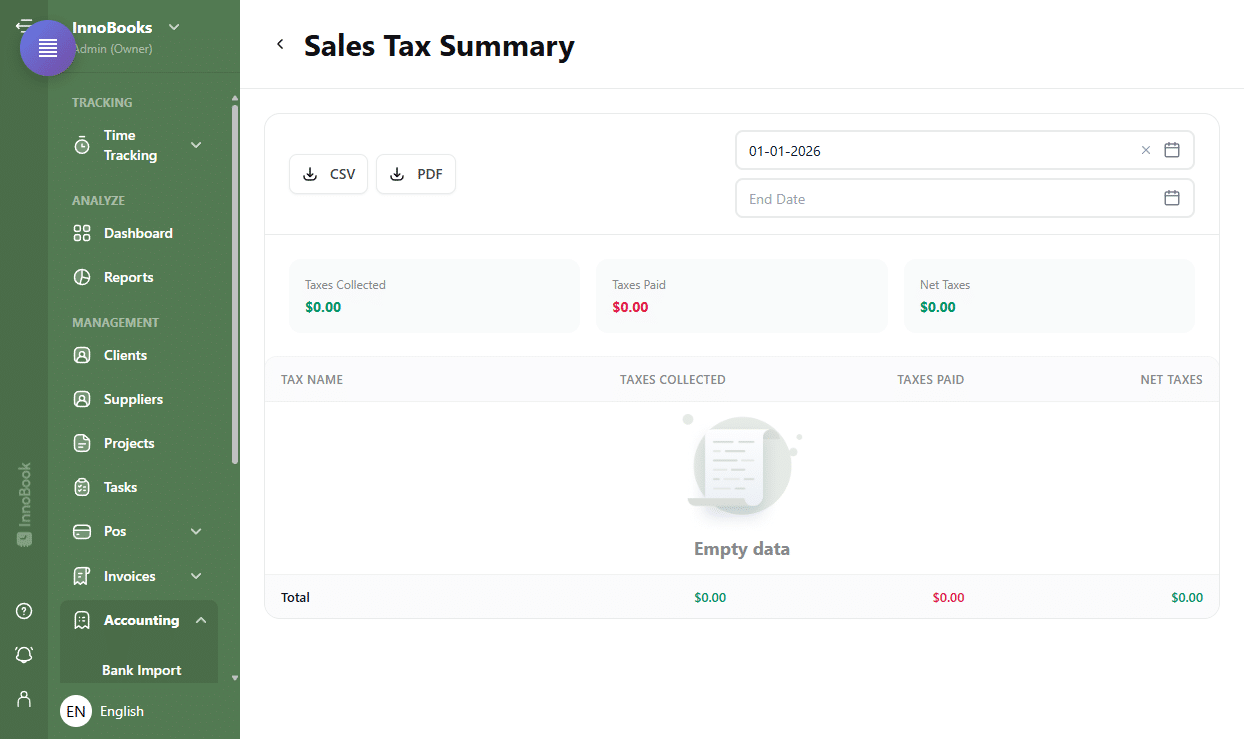This screenshot has width=1244, height=739.
Task: Click the Tasks checklist icon
Action: click(x=82, y=487)
